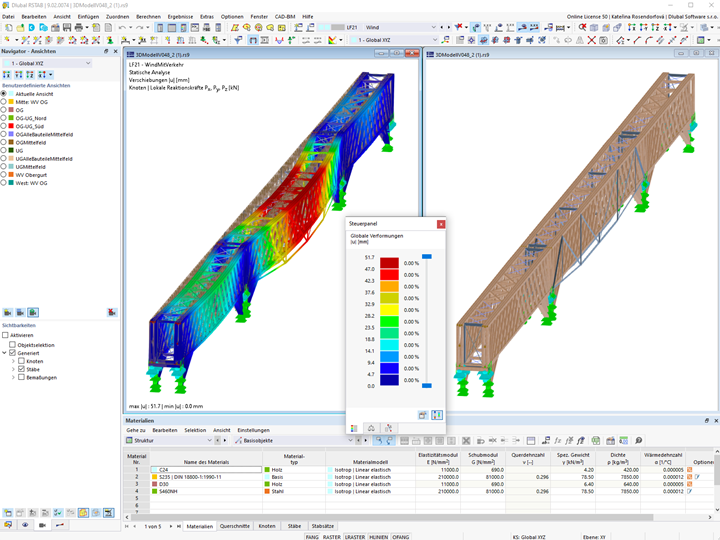Click the Print icon in toolbar

[x=79, y=28]
